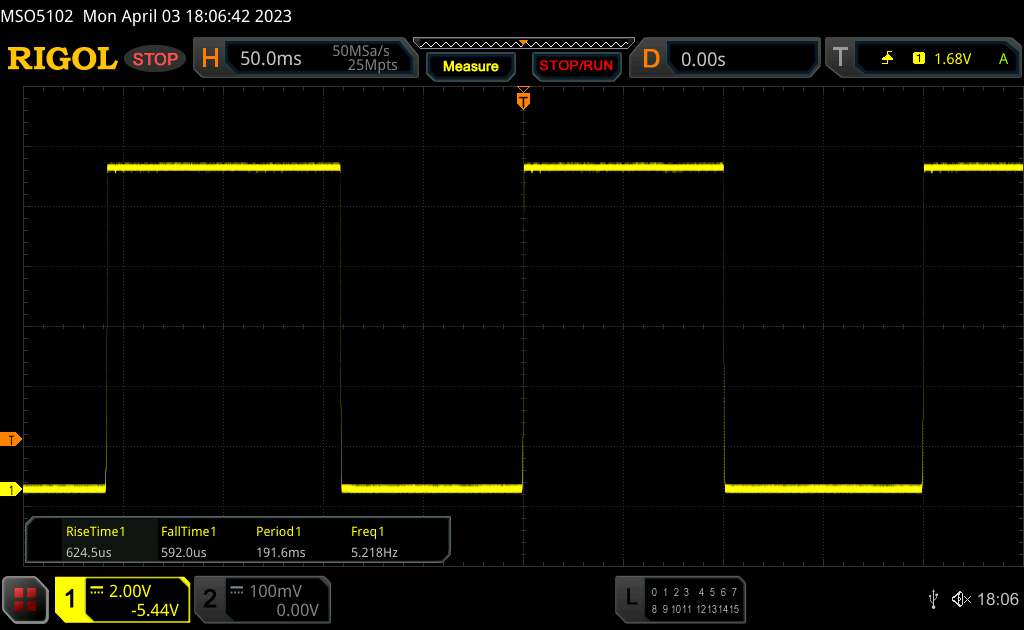Click the yellow channel 1 ground marker

(10, 489)
